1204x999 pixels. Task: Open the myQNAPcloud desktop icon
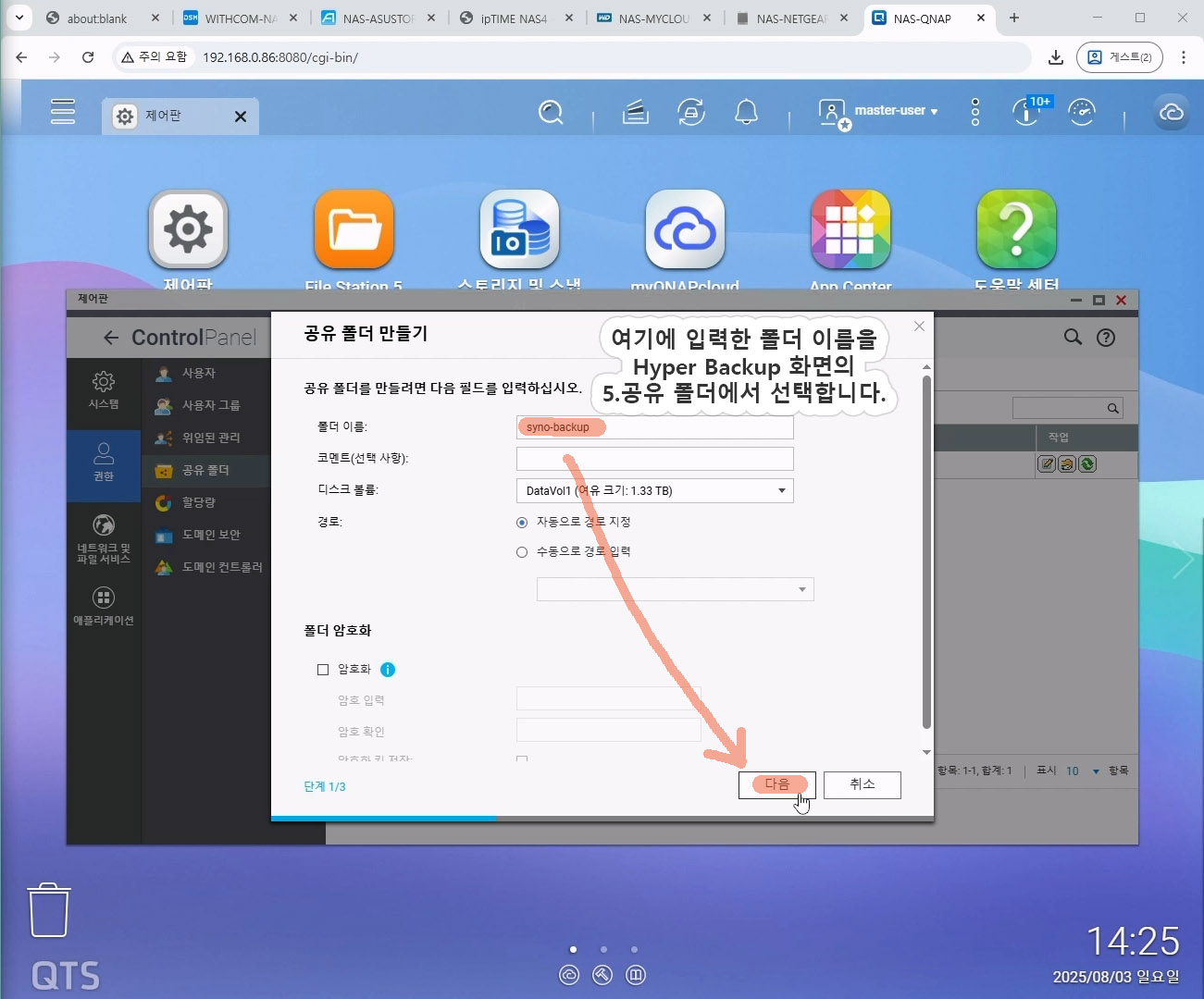click(x=685, y=231)
